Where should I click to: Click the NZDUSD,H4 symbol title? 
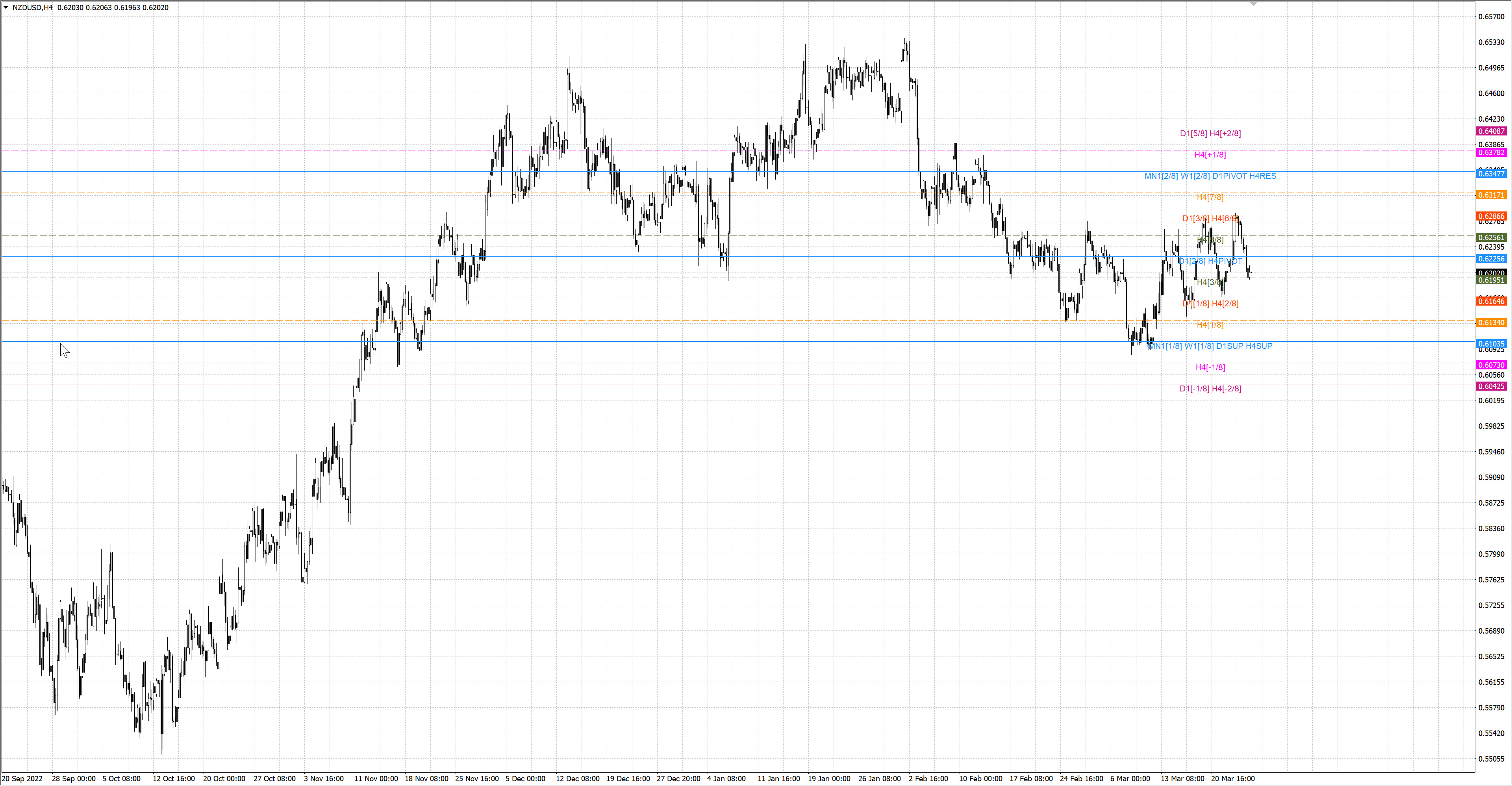[x=32, y=7]
